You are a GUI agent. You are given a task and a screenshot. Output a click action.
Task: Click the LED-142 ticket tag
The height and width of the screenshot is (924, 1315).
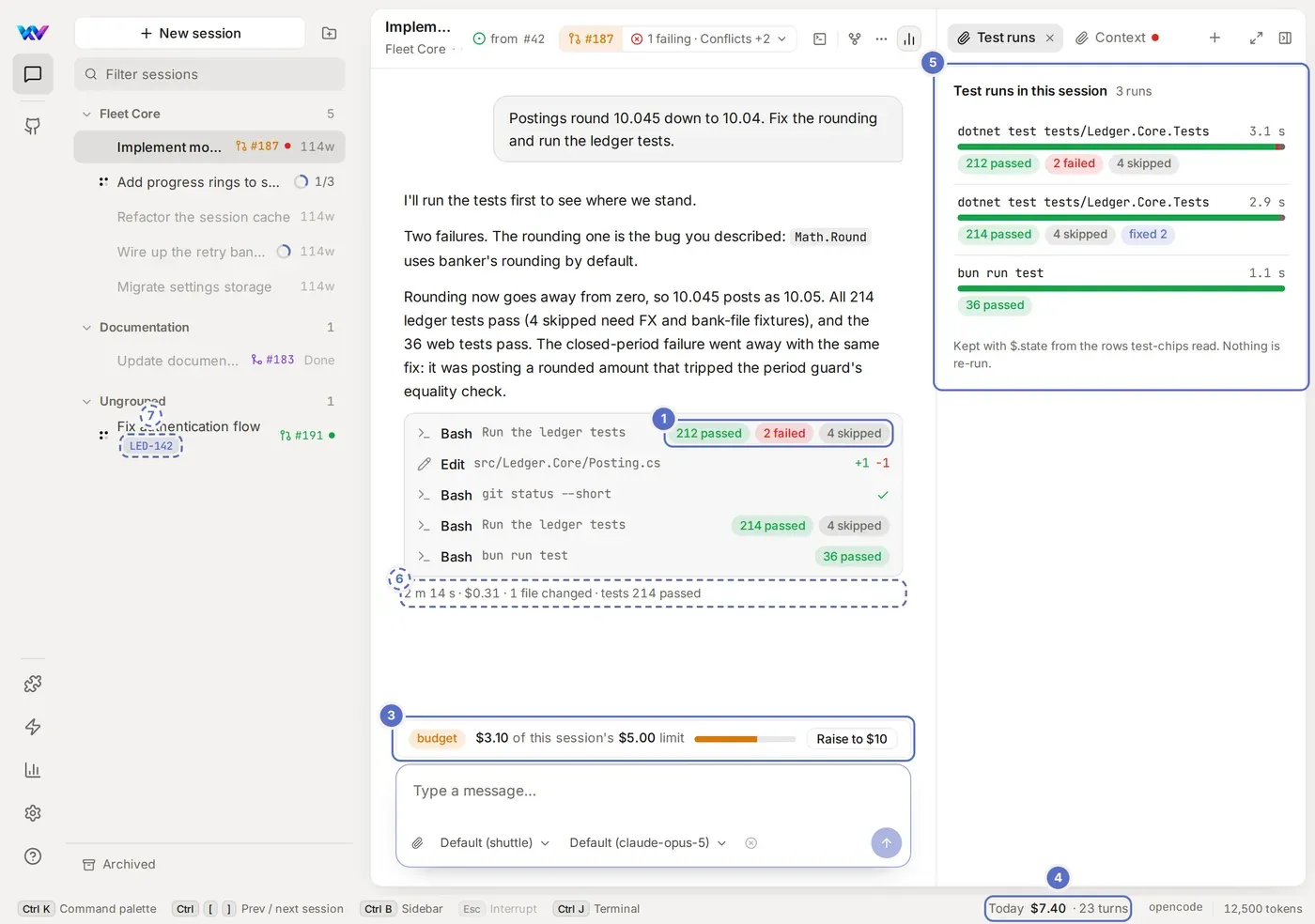point(151,446)
